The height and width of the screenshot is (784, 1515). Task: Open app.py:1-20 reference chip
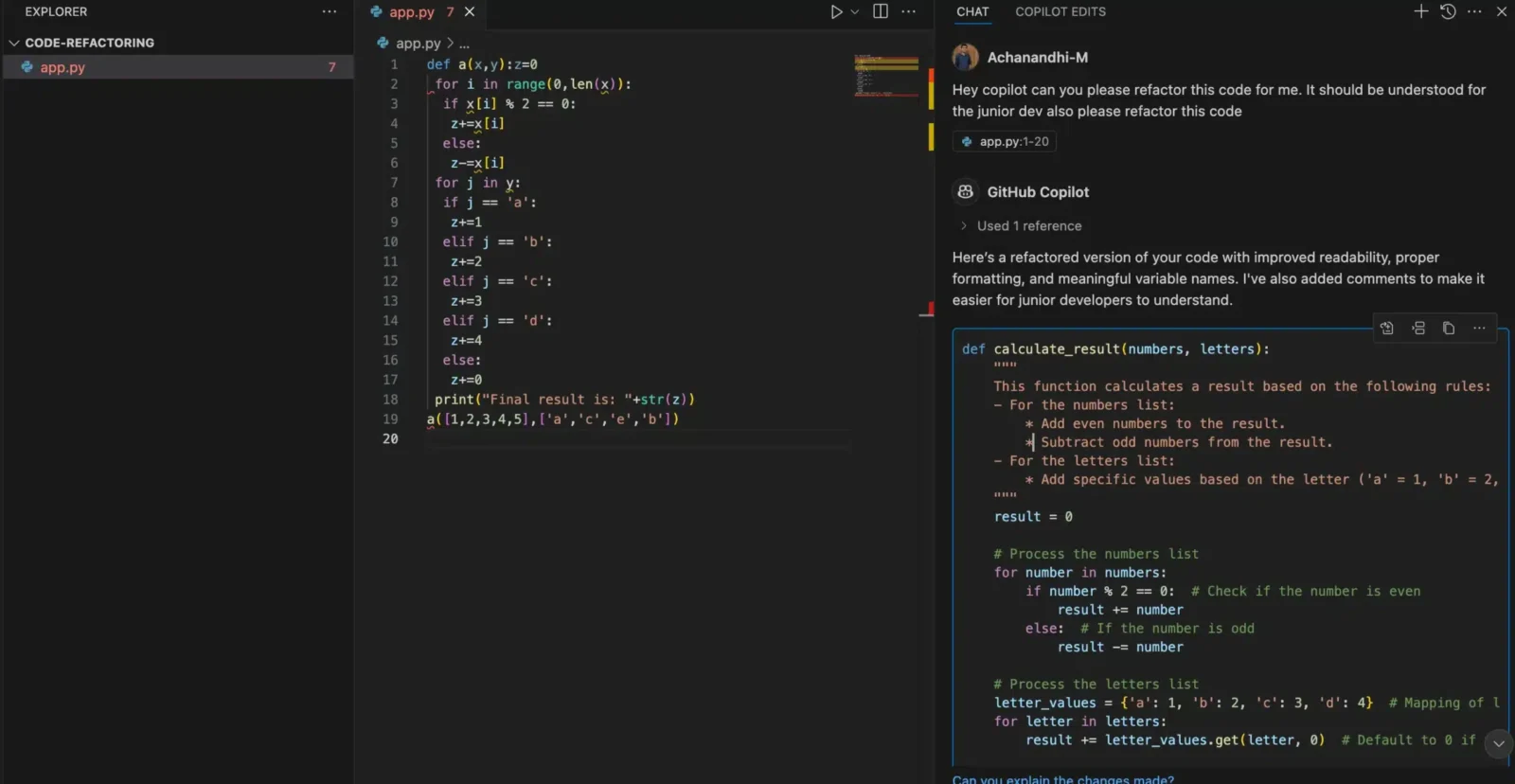click(x=1004, y=141)
